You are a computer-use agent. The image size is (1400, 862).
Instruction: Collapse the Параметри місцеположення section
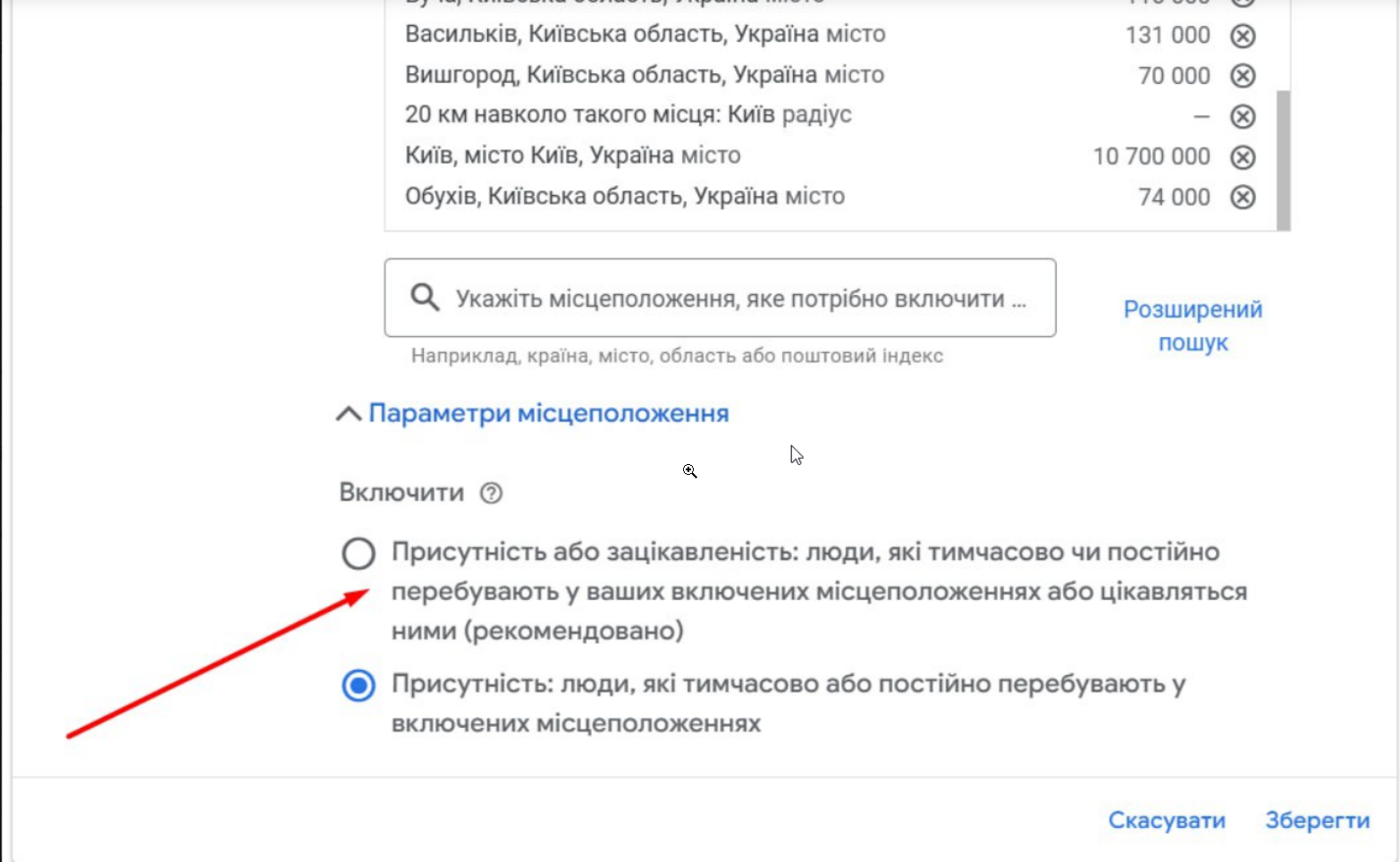533,413
